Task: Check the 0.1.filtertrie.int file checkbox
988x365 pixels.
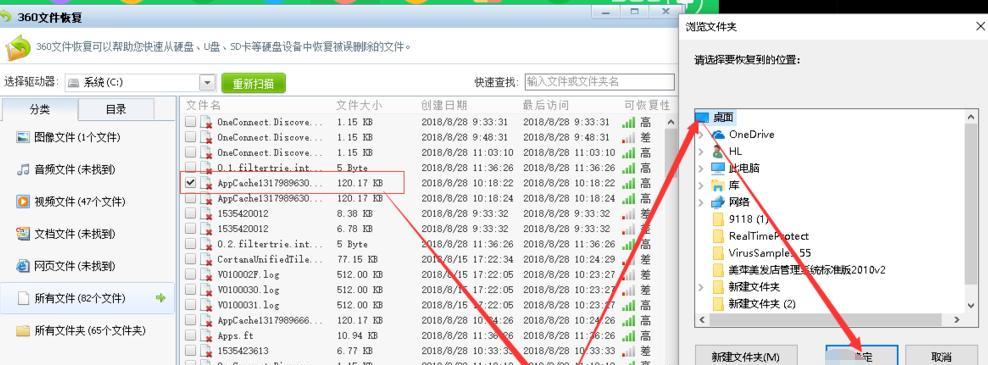Action: point(190,168)
